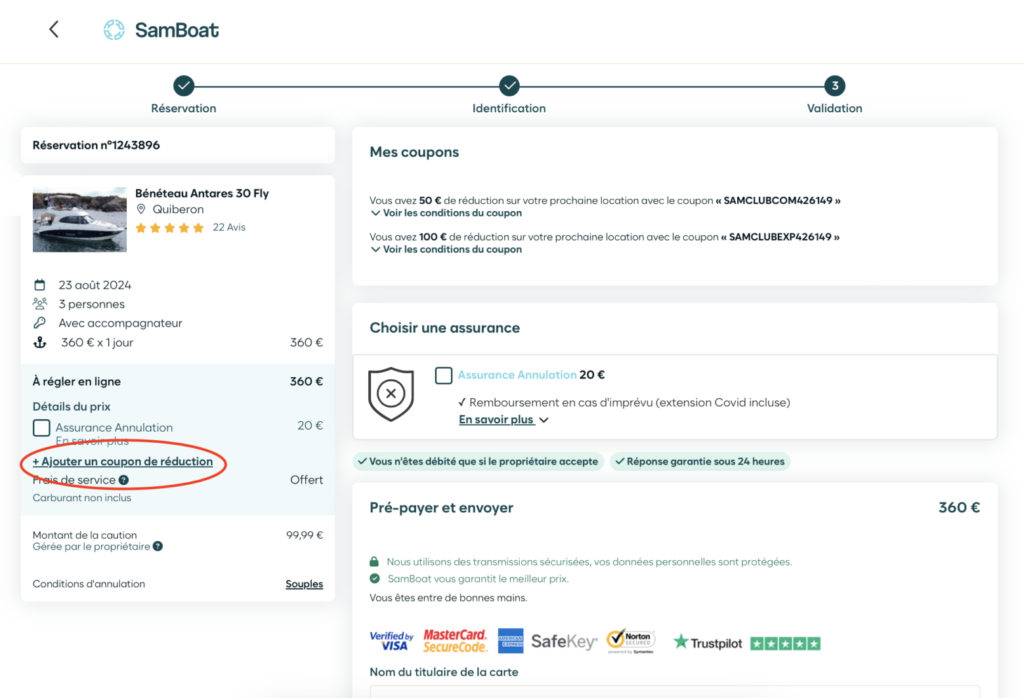Expand En savoir plus under insurance
1024x698 pixels.
(503, 420)
